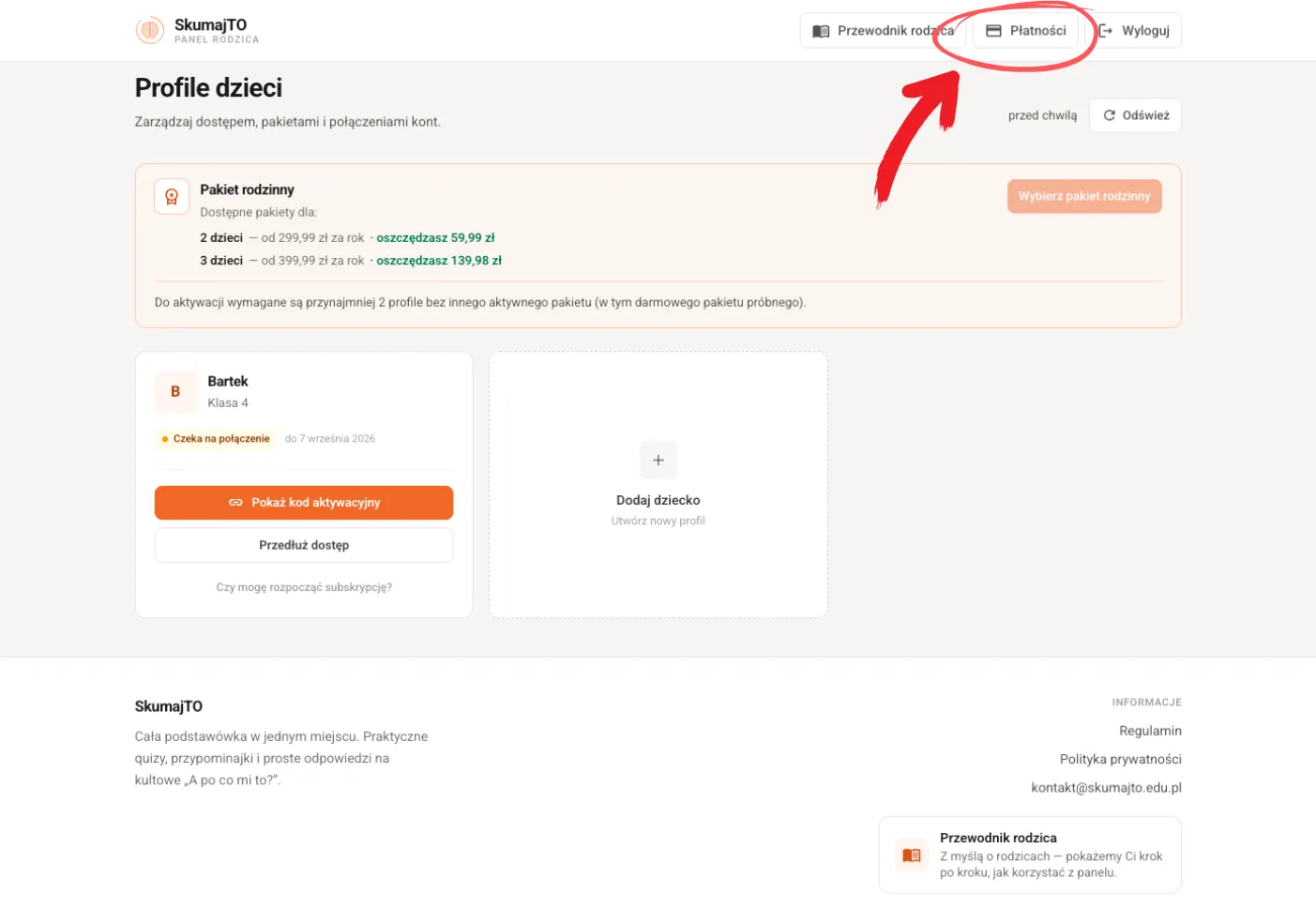Viewport: 1316px width, 908px height.
Task: Click the credit card icon next to Płatności
Action: [993, 31]
